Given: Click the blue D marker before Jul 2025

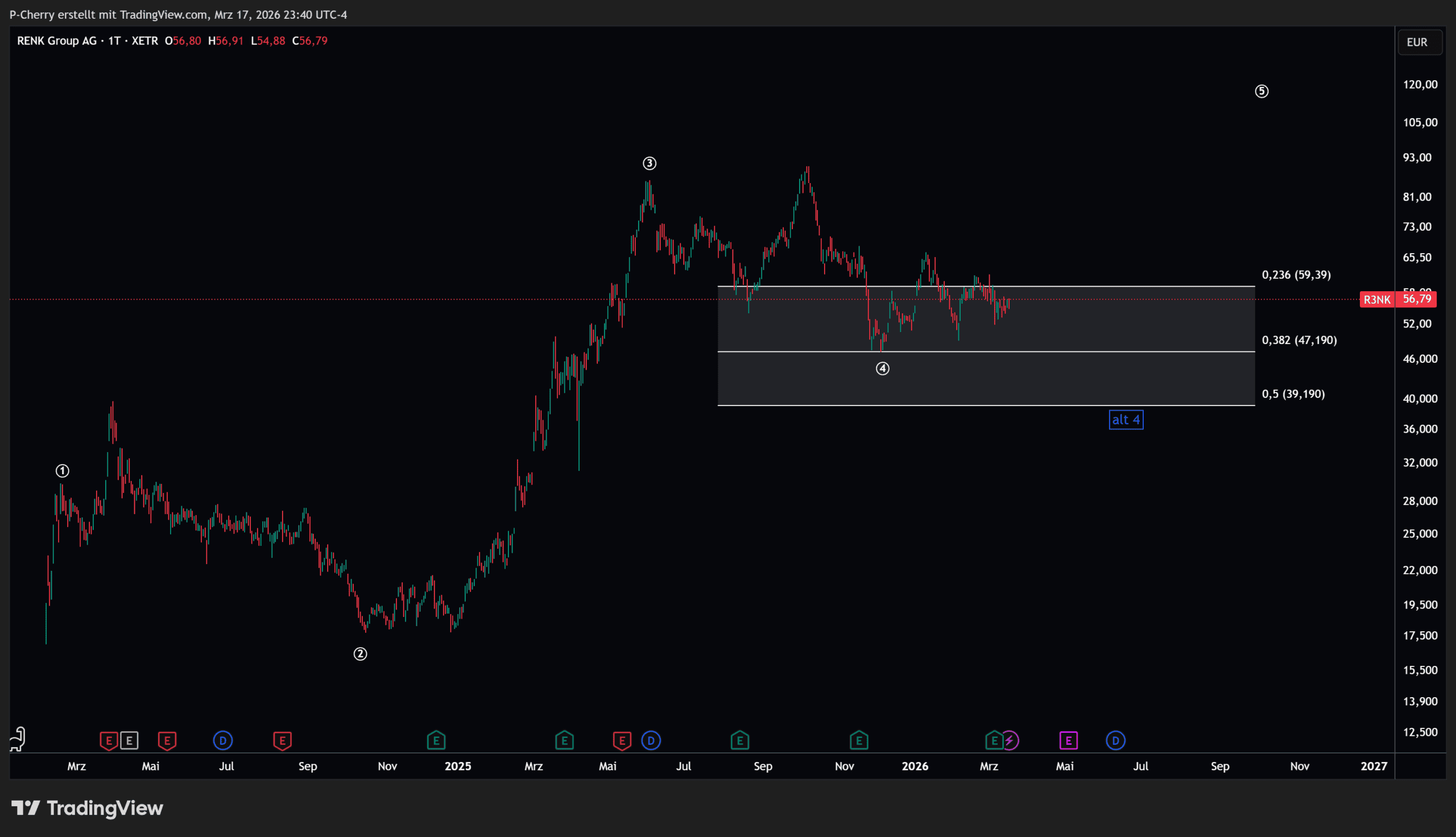Looking at the screenshot, I should [x=651, y=740].
